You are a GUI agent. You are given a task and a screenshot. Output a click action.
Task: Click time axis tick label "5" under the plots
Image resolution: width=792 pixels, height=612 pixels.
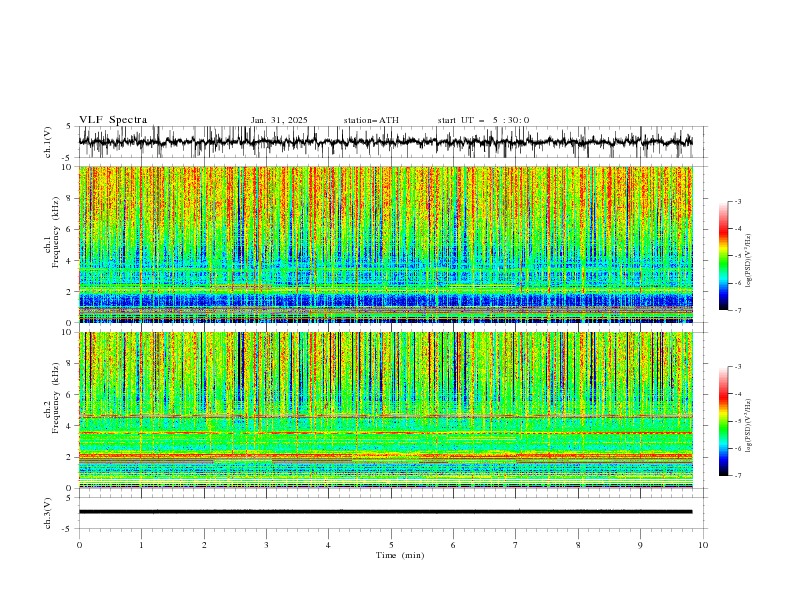(x=391, y=545)
